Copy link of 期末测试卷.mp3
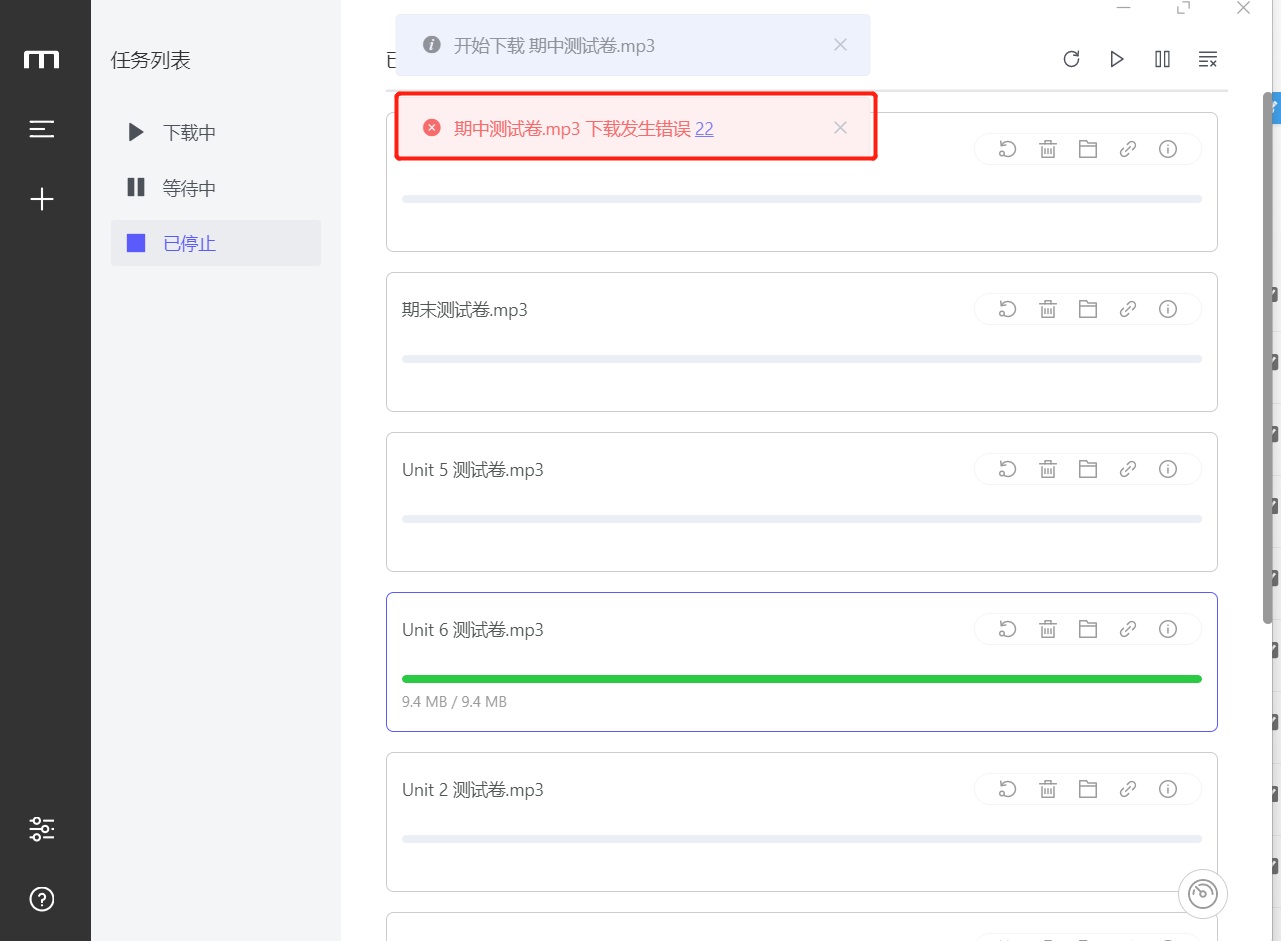This screenshot has height=941, width=1281. [x=1128, y=309]
